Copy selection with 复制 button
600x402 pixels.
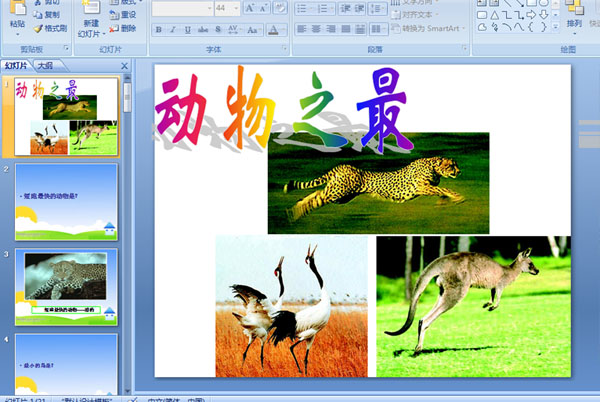[47, 15]
